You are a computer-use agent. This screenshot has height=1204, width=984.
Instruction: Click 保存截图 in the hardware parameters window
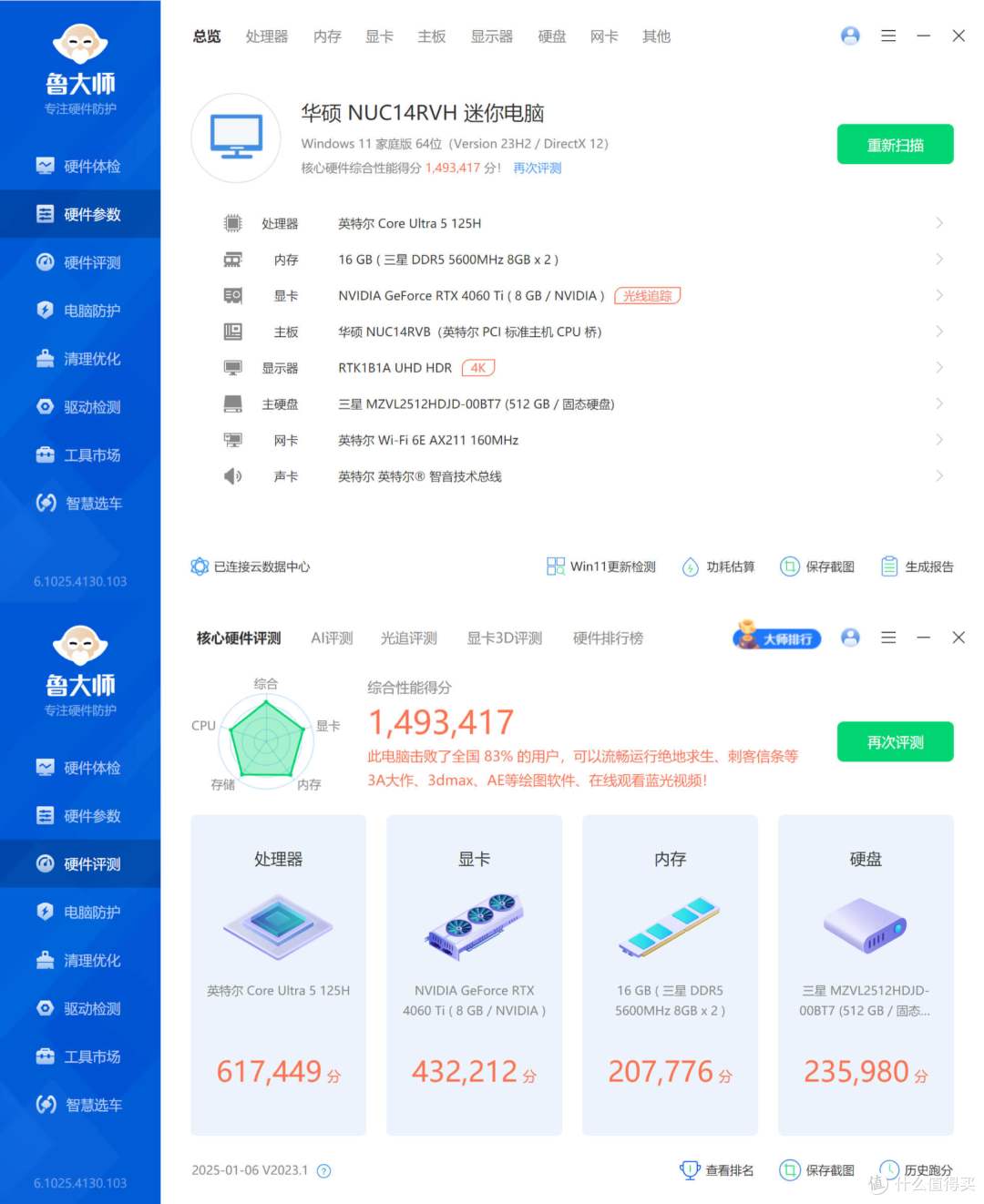(x=817, y=566)
